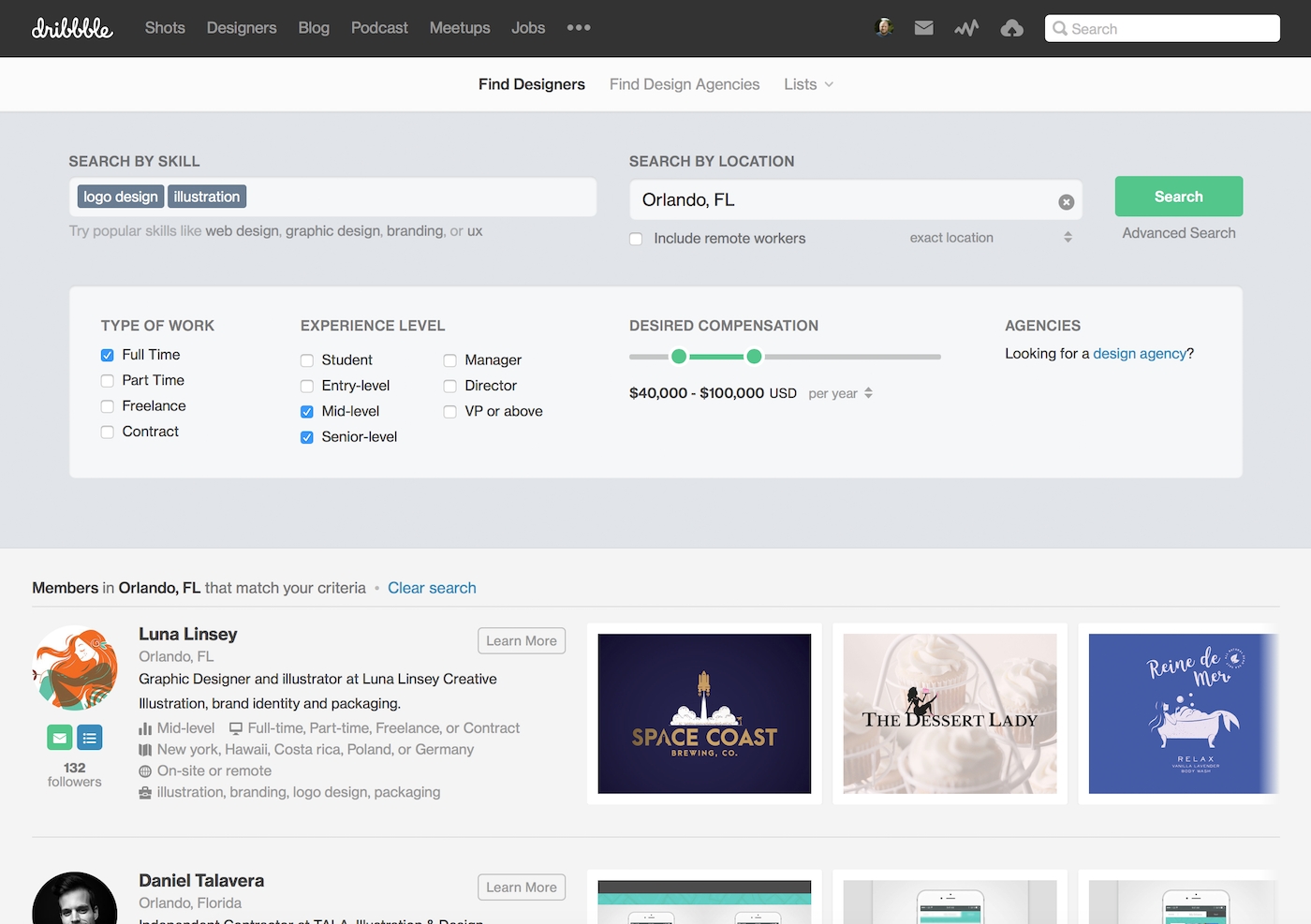Select the Find Designers tab
The width and height of the screenshot is (1311, 924).
532,84
